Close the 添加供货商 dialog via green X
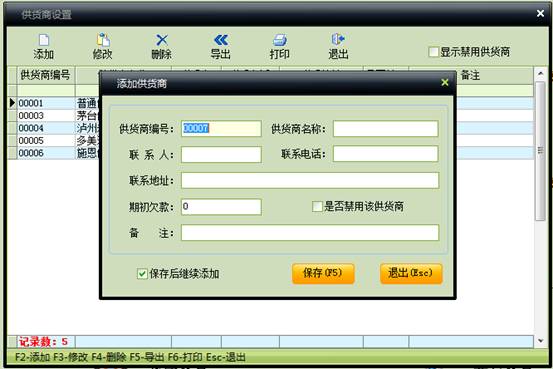Image resolution: width=553 pixels, height=369 pixels. (445, 83)
